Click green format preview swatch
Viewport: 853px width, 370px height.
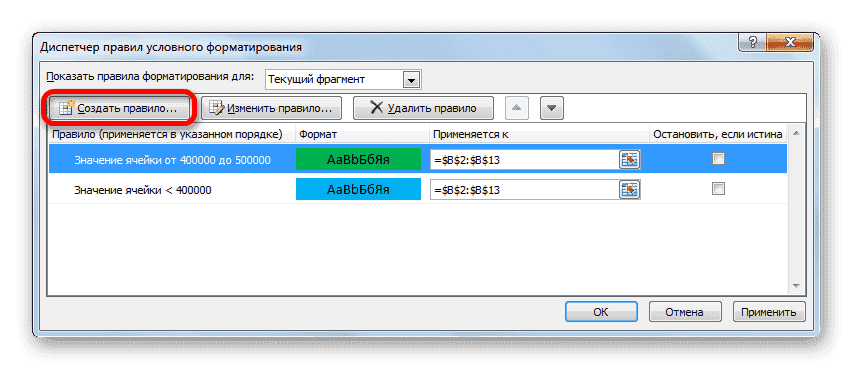pyautogui.click(x=358, y=159)
